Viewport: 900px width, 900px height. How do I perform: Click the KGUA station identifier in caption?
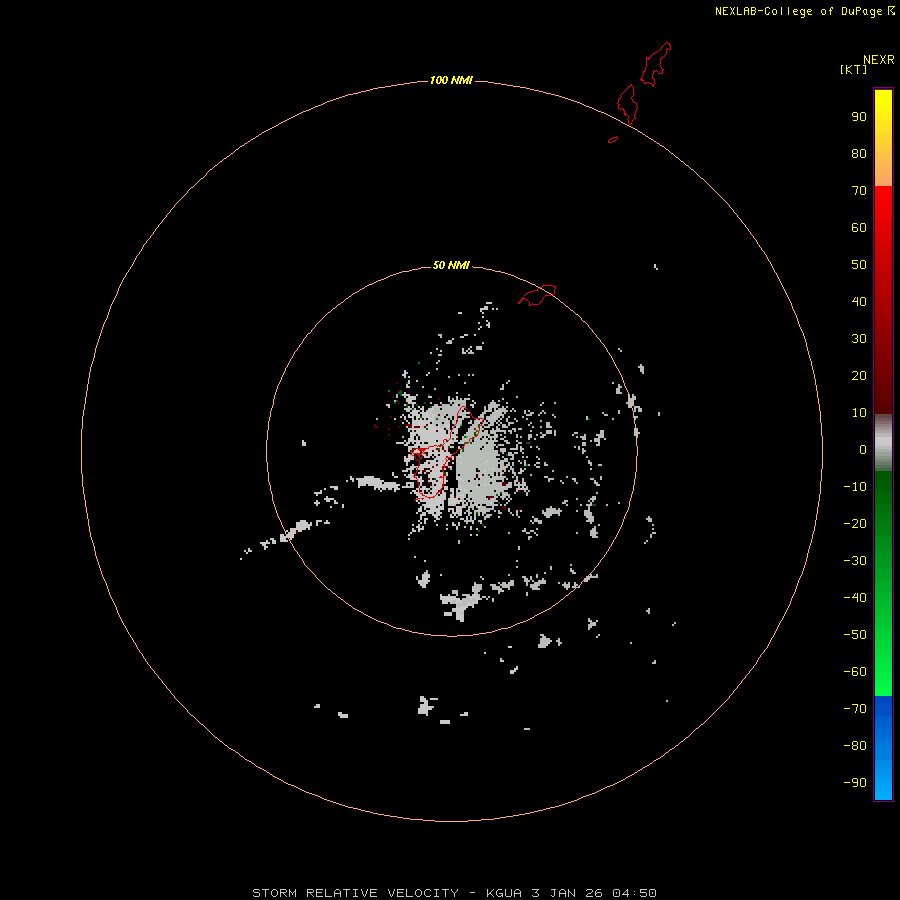click(x=503, y=893)
